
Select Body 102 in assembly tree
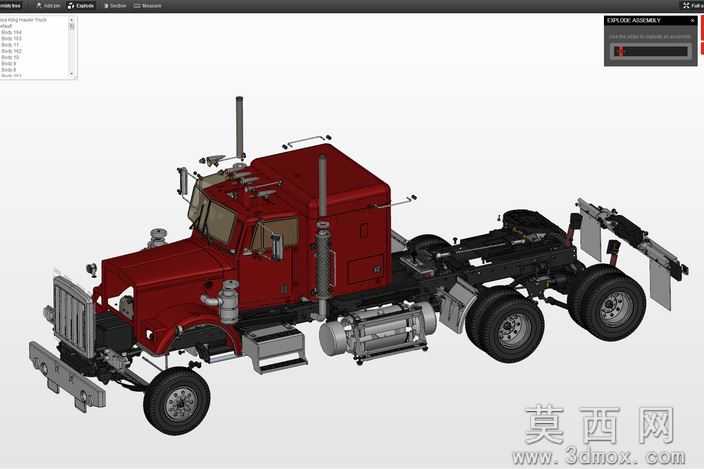tap(11, 51)
